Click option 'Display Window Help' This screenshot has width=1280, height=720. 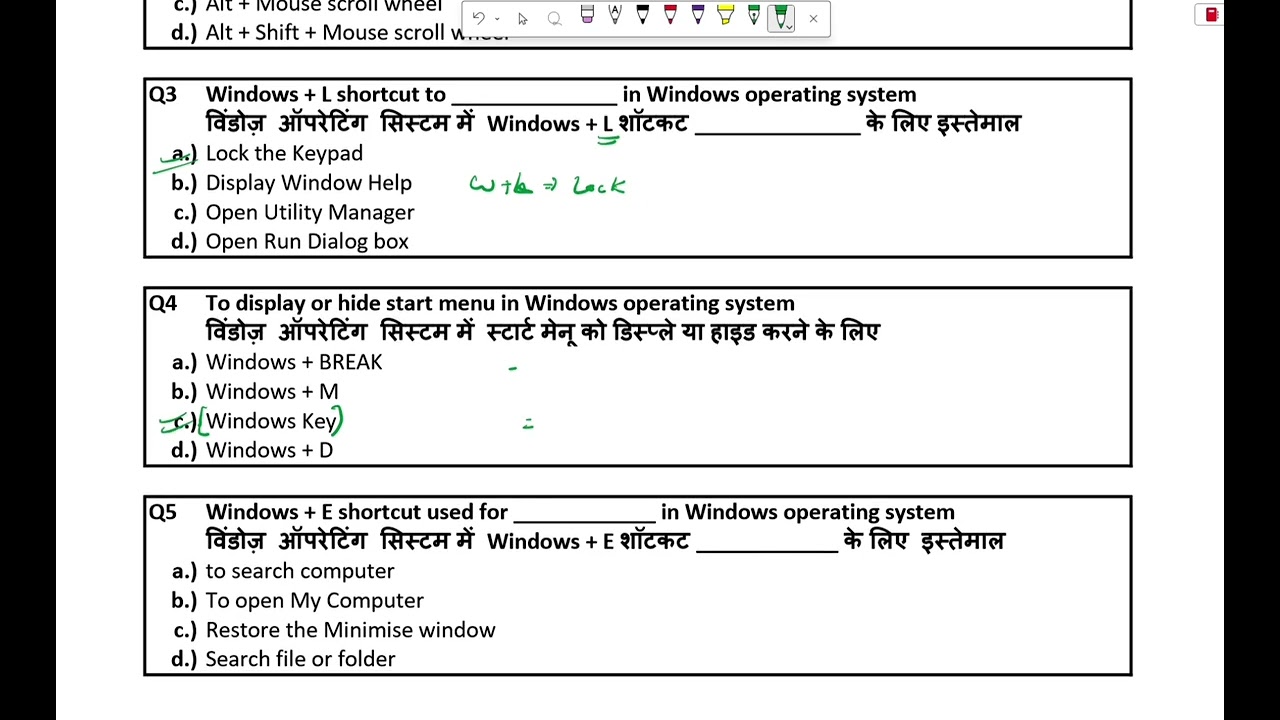308,183
